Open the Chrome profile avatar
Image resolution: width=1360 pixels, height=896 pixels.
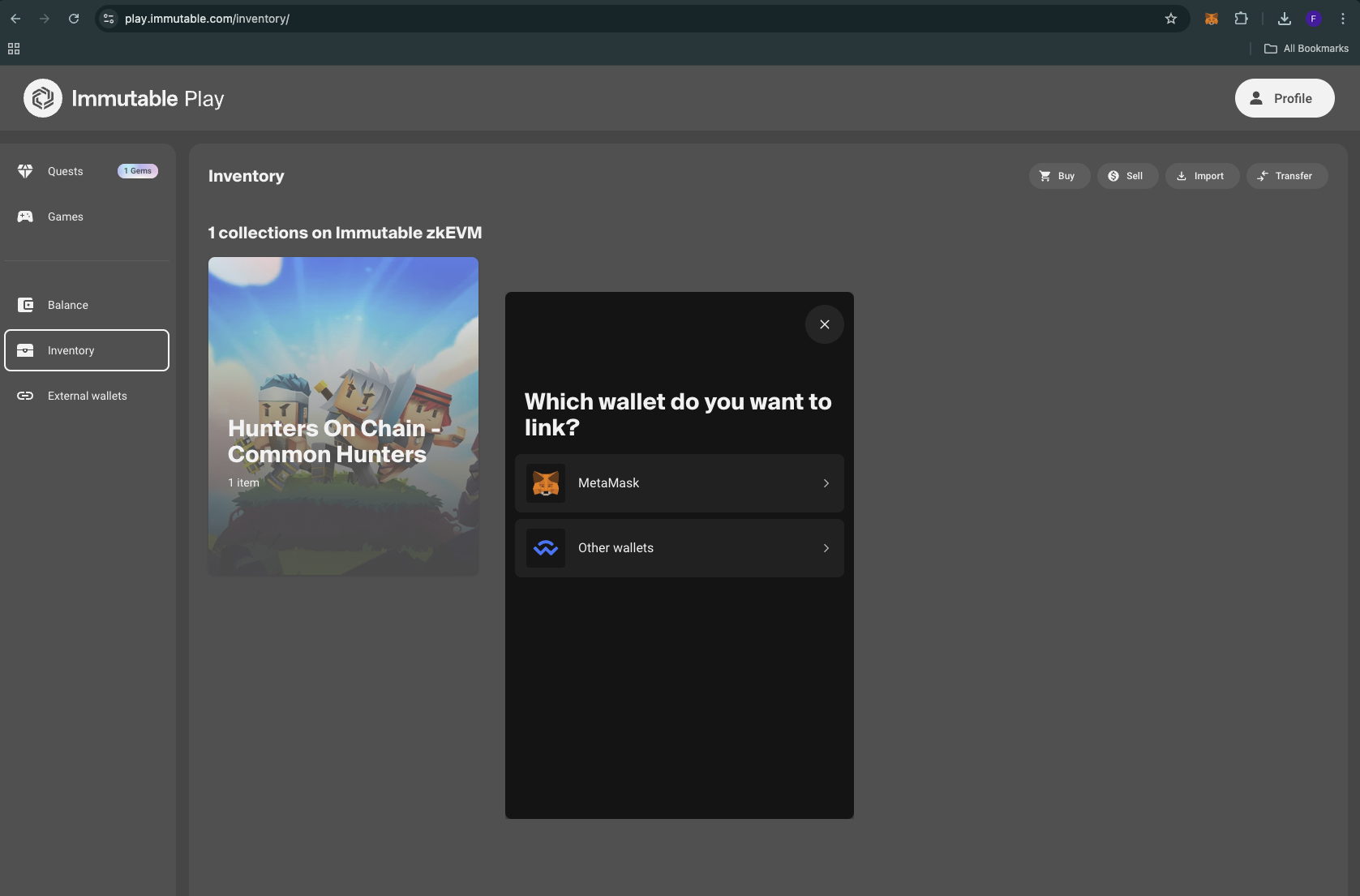1314,19
